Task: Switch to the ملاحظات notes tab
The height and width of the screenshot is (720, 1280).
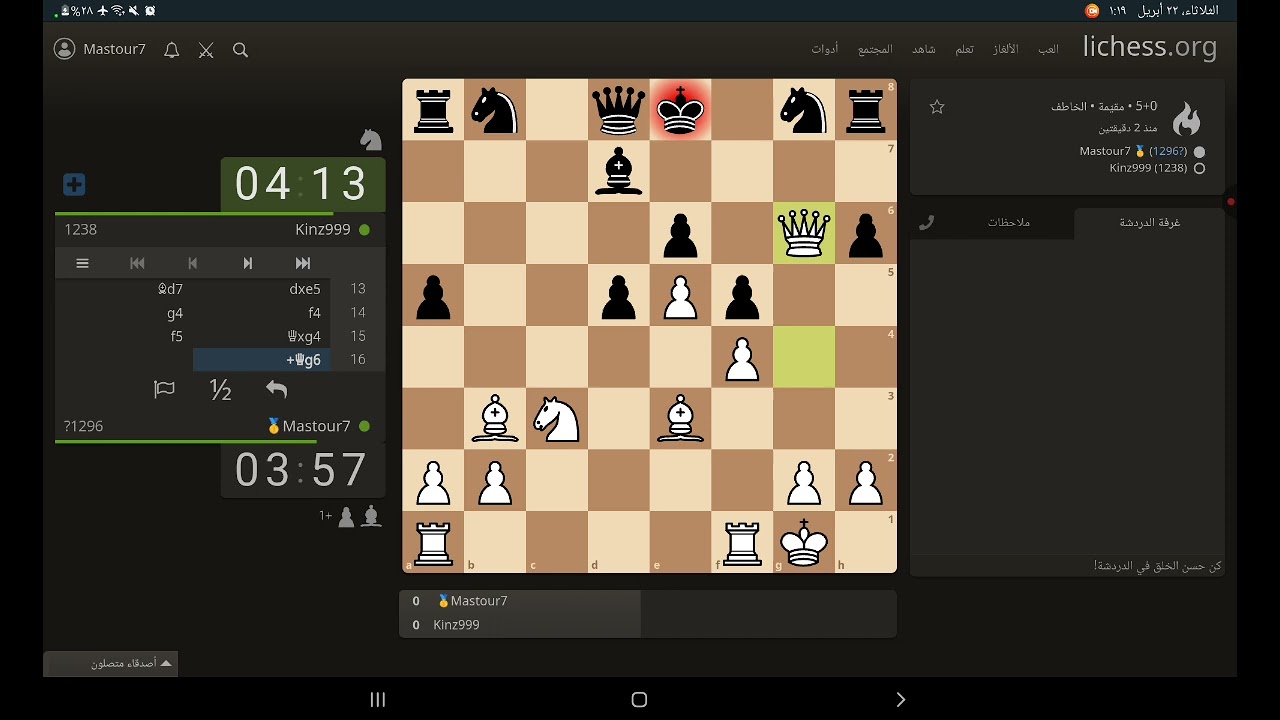Action: pyautogui.click(x=1008, y=222)
